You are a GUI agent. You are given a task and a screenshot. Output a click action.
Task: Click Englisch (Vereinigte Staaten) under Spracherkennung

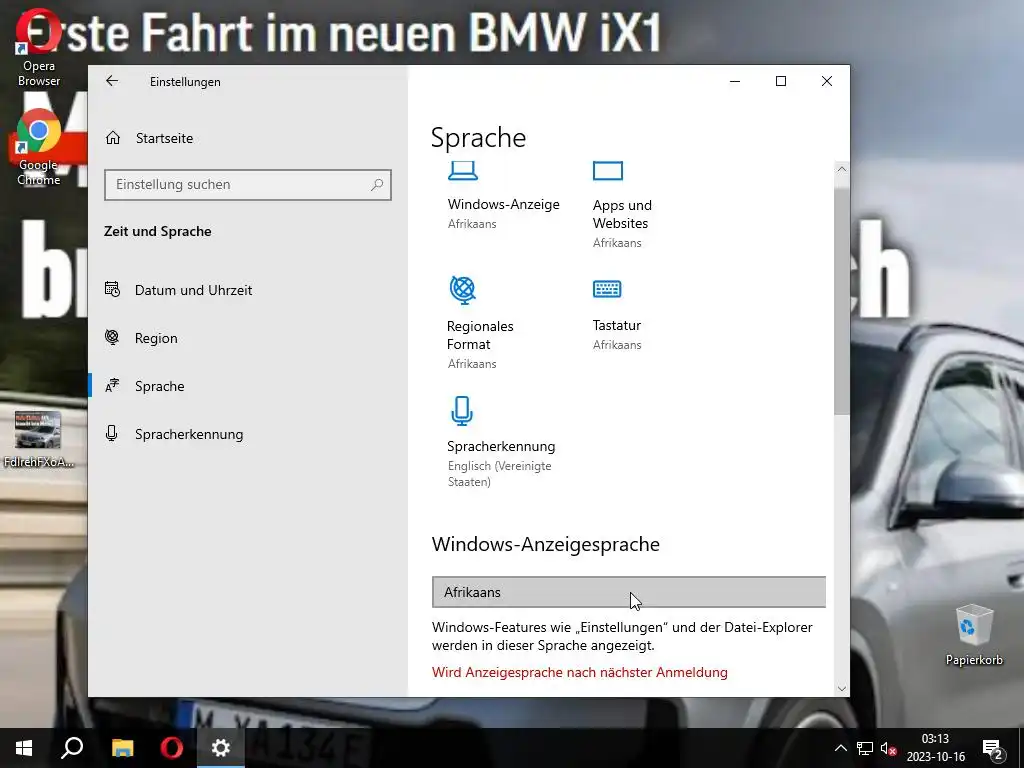point(500,473)
